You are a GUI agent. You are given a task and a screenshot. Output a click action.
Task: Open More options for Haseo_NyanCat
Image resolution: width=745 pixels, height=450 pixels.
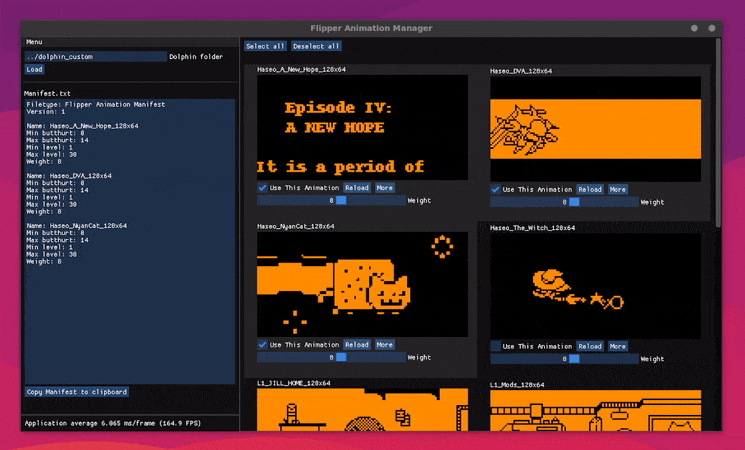tap(384, 345)
